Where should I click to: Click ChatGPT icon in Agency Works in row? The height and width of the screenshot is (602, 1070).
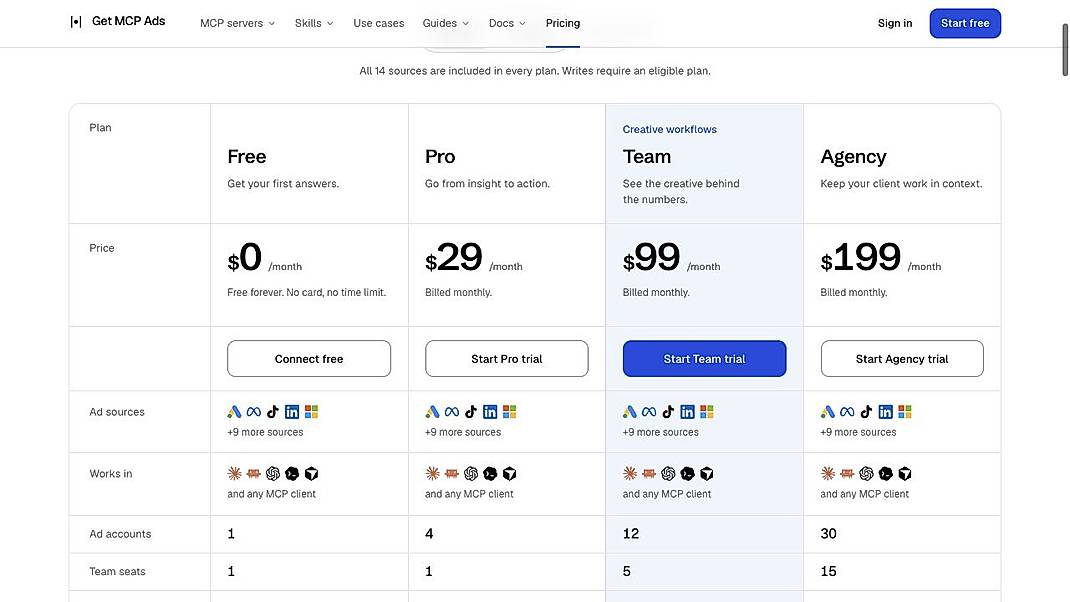click(866, 473)
